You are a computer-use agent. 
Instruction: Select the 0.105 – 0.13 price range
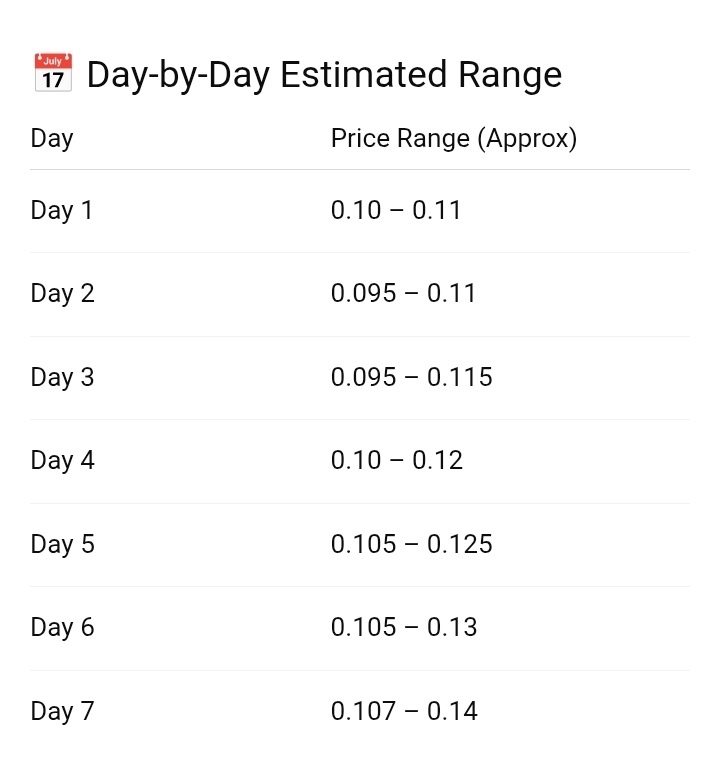tap(404, 627)
